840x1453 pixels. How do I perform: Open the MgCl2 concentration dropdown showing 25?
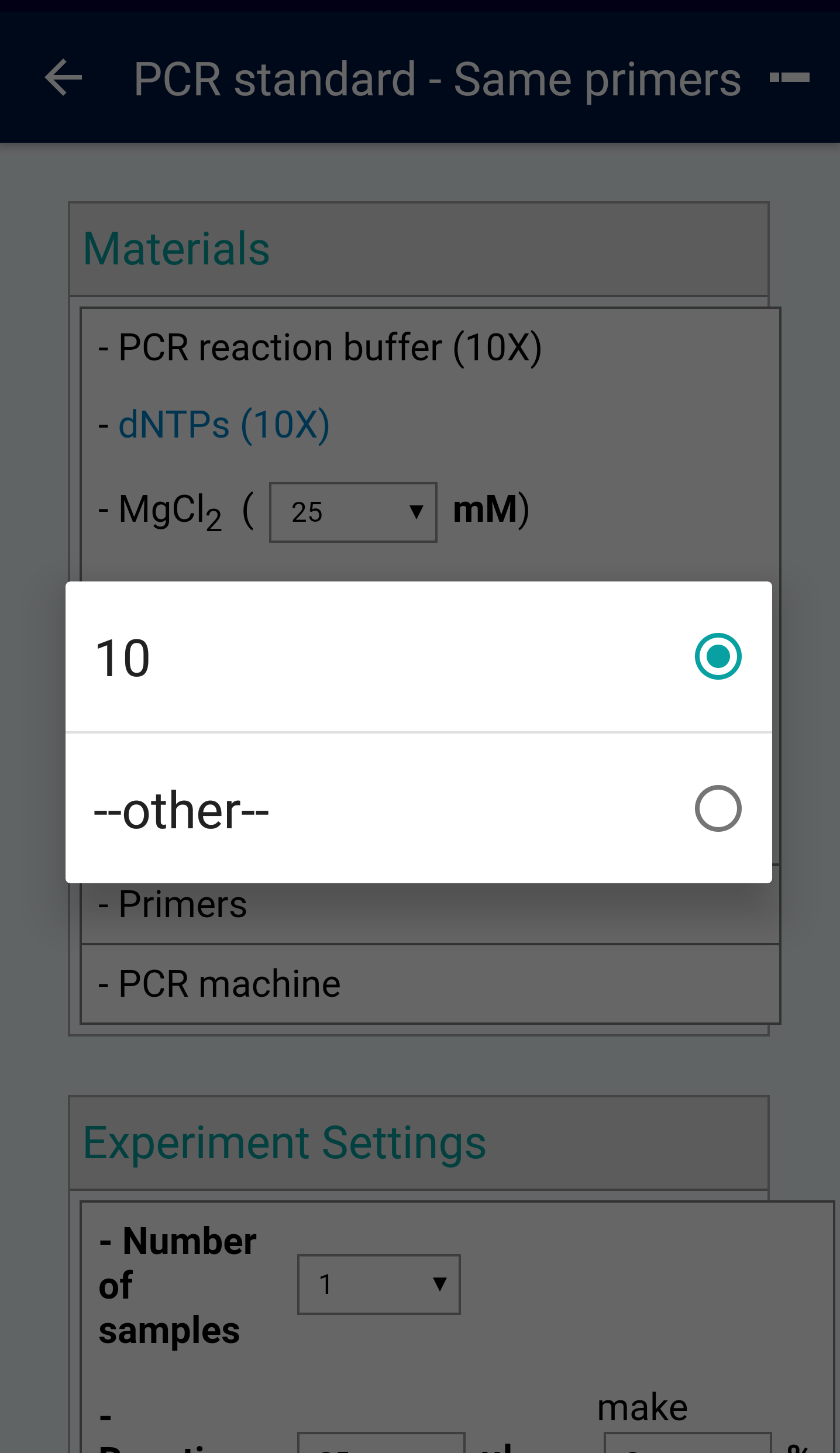[x=353, y=512]
